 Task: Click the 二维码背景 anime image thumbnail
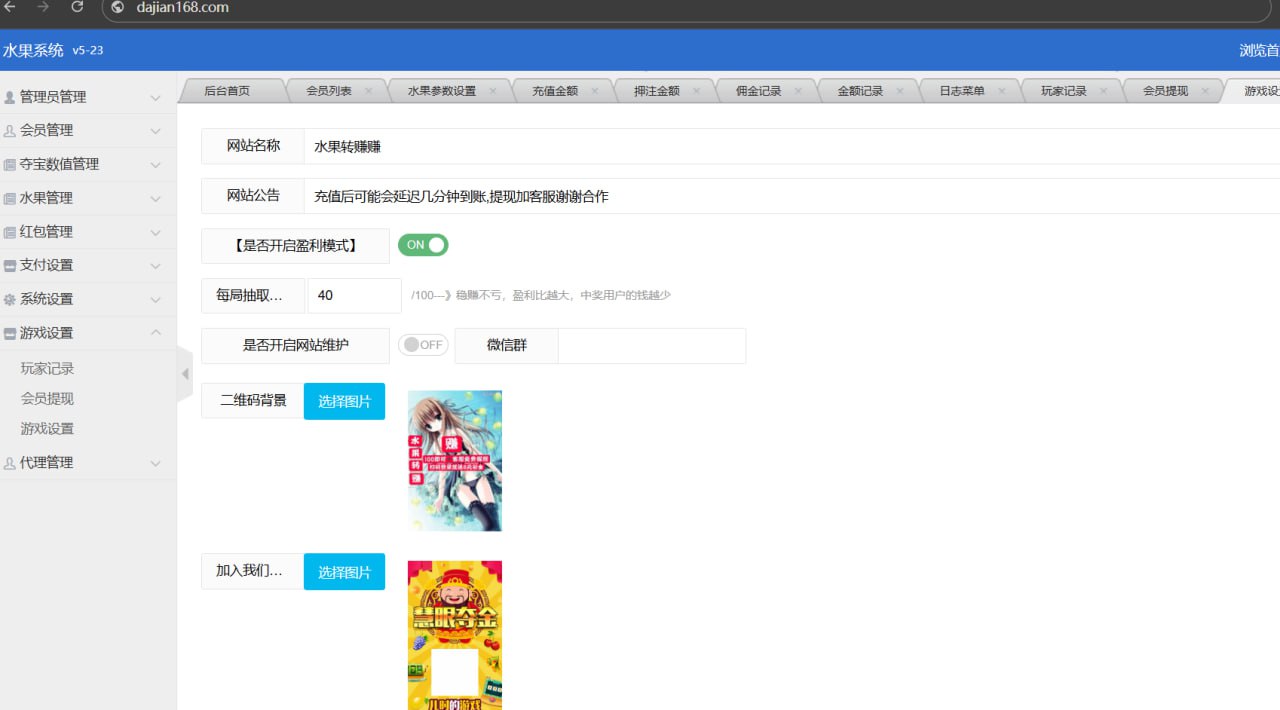455,461
